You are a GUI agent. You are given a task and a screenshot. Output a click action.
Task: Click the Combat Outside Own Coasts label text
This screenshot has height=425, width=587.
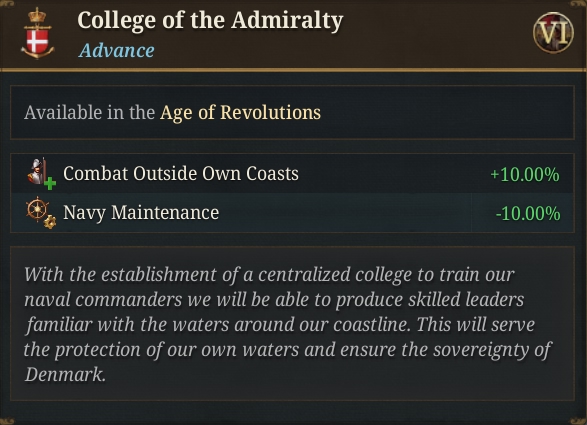(x=181, y=173)
